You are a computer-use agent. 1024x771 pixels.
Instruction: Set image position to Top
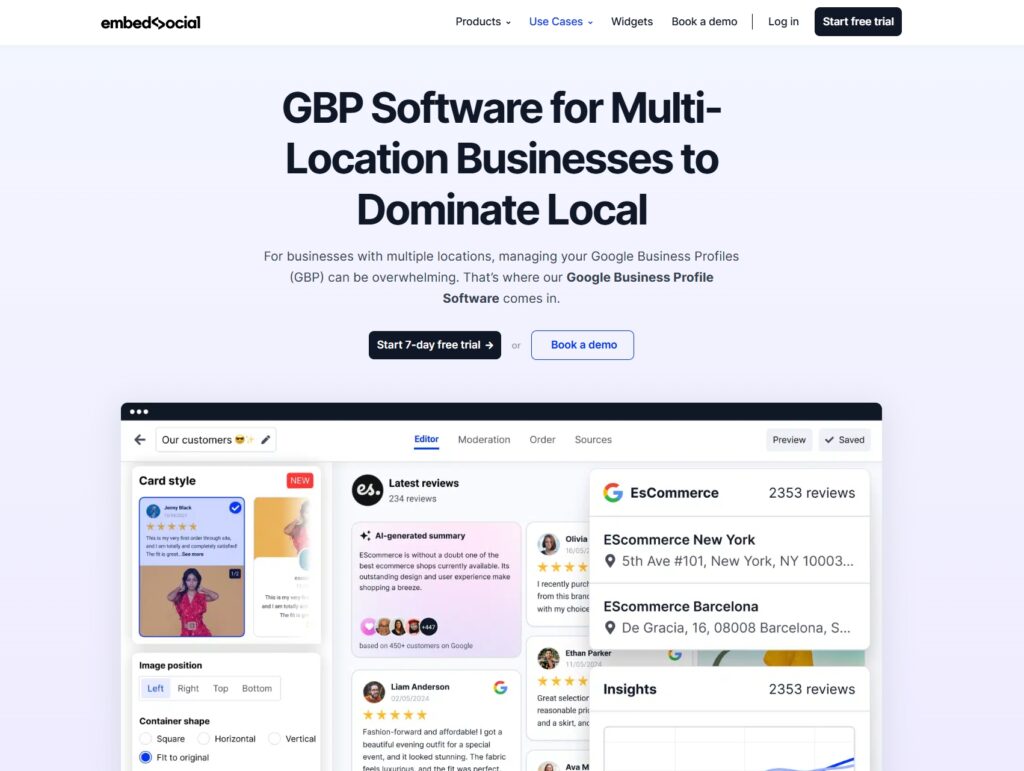click(x=221, y=688)
